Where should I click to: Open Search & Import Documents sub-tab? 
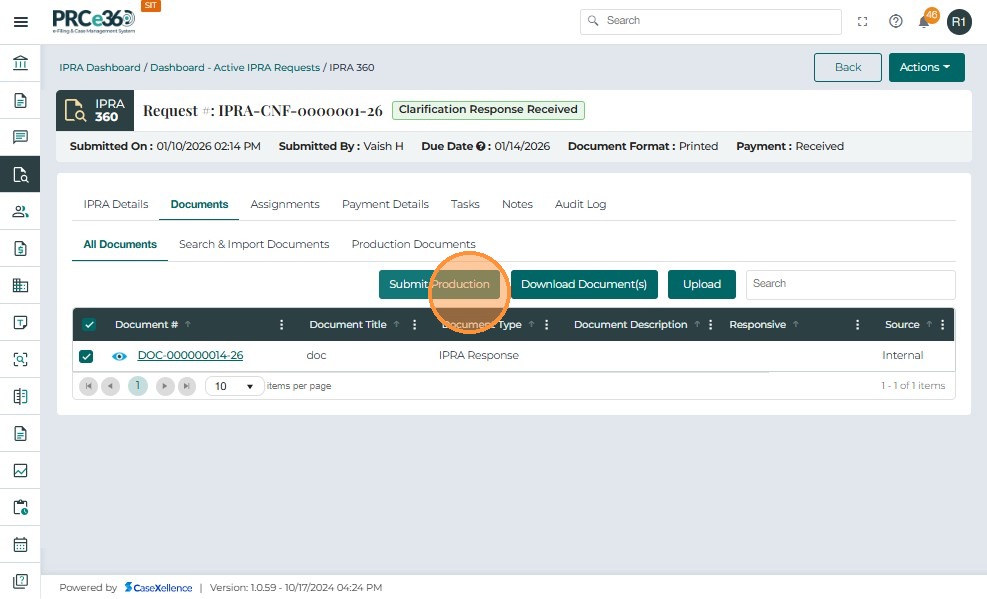[254, 244]
